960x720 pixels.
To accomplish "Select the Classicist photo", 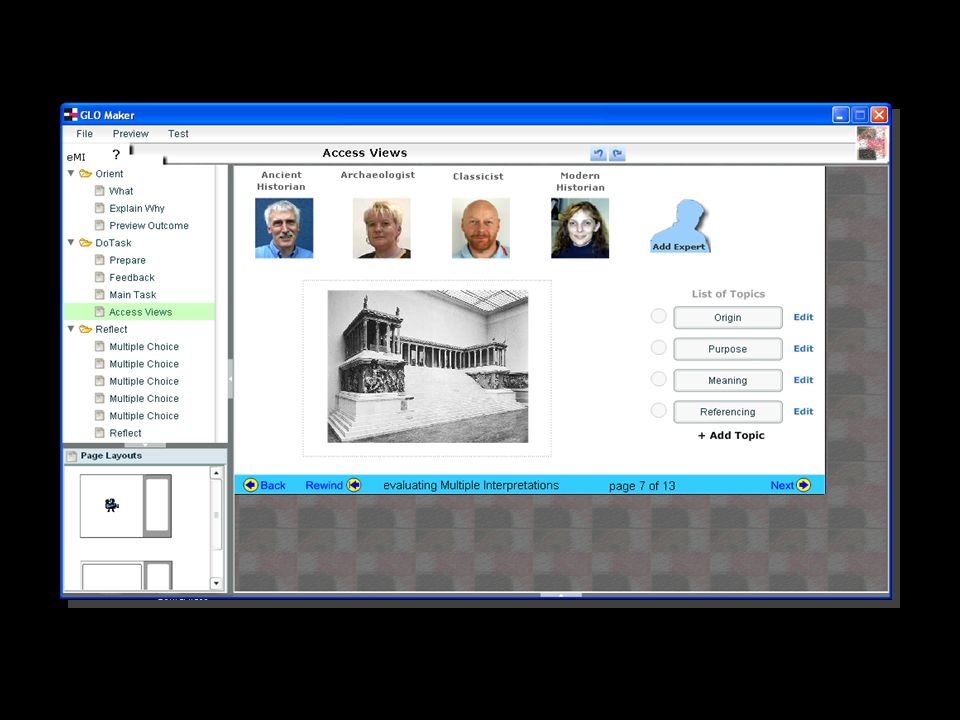I will [481, 228].
